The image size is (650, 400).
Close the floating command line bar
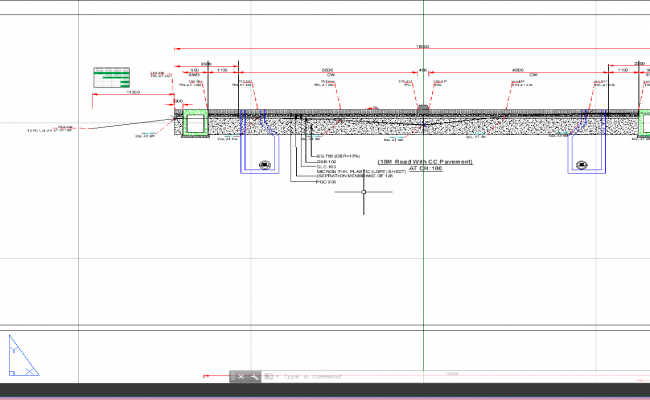[x=240, y=377]
